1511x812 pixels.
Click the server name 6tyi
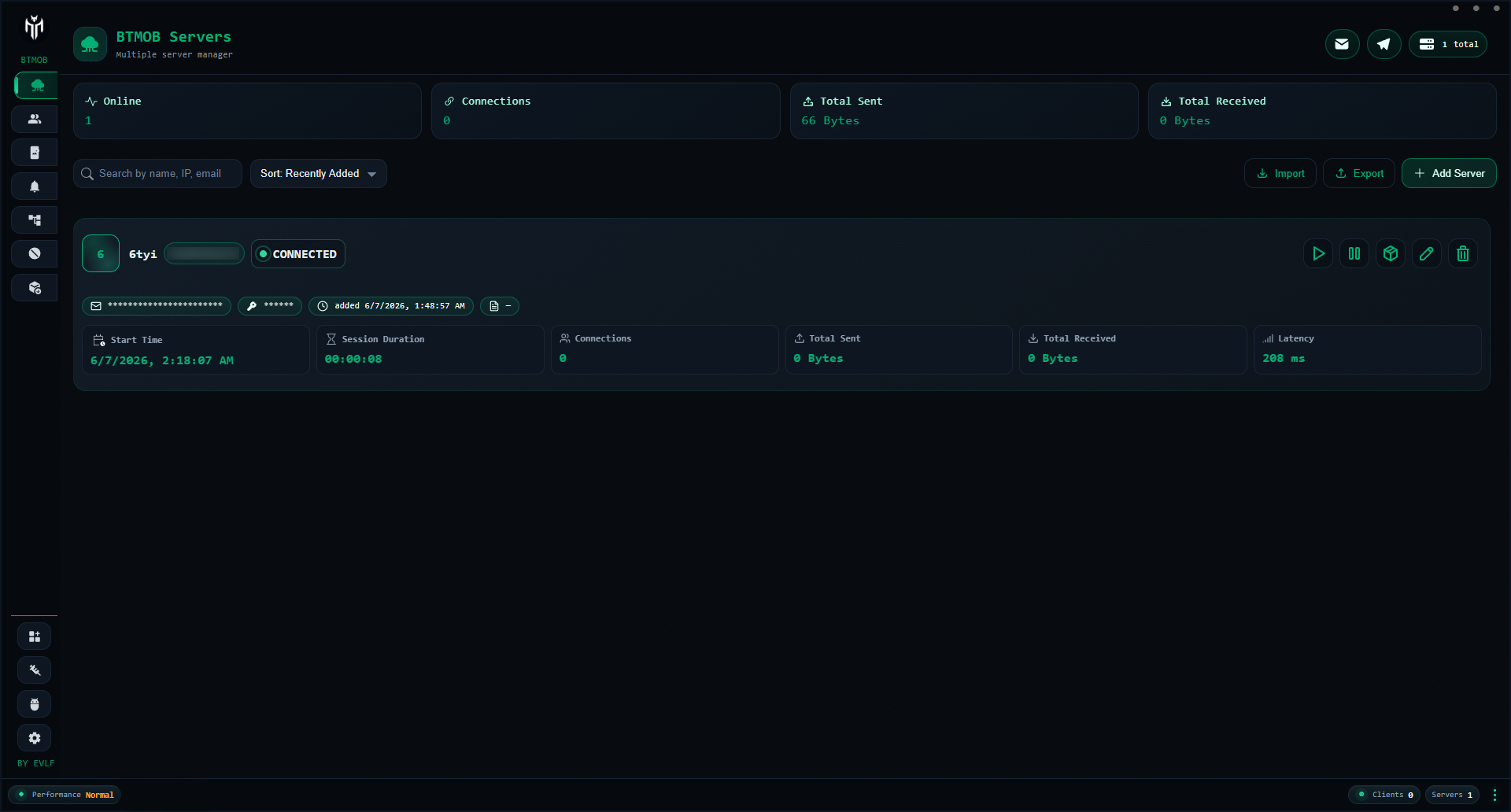pyautogui.click(x=142, y=254)
